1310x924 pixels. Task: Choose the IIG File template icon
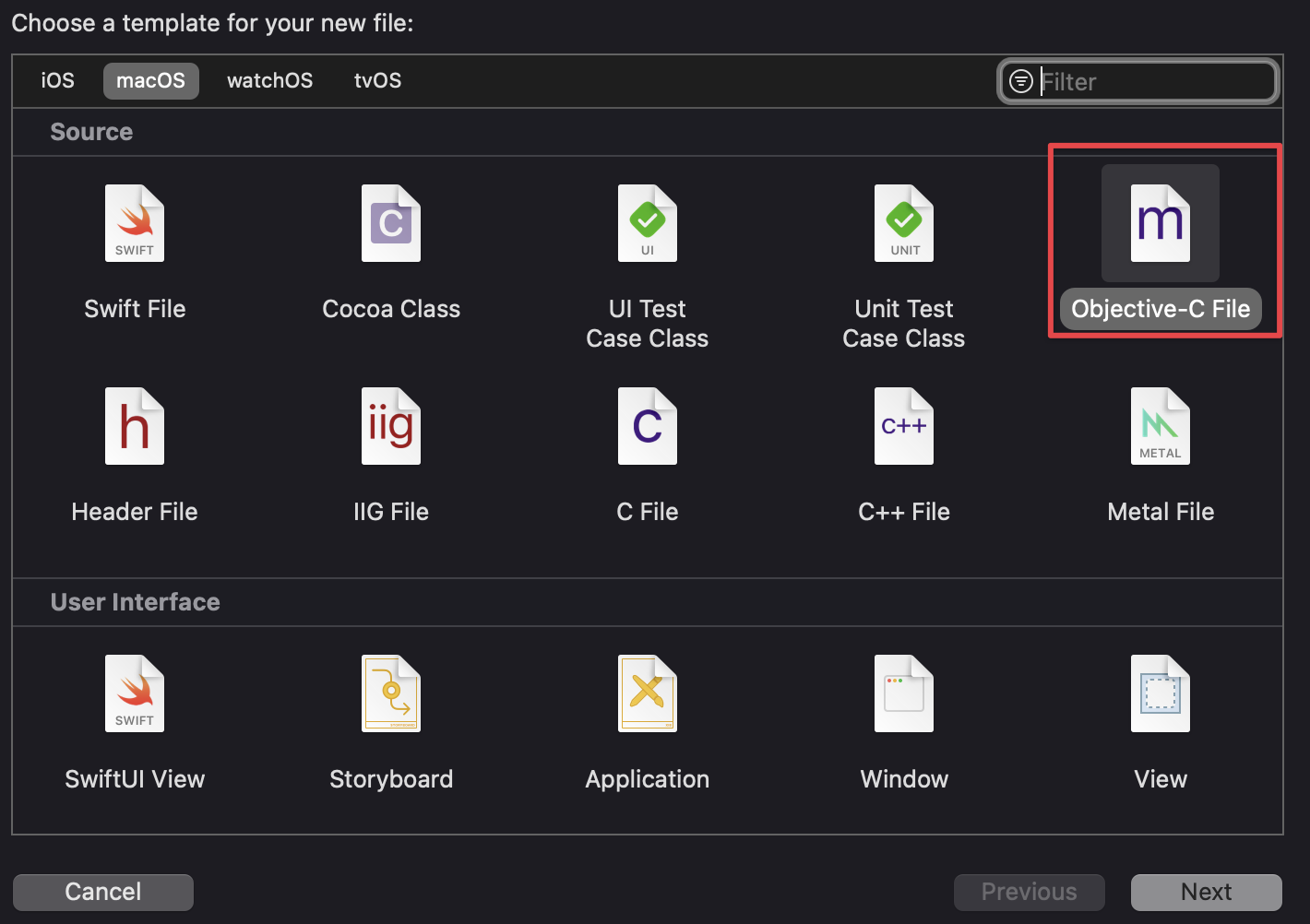tap(391, 426)
